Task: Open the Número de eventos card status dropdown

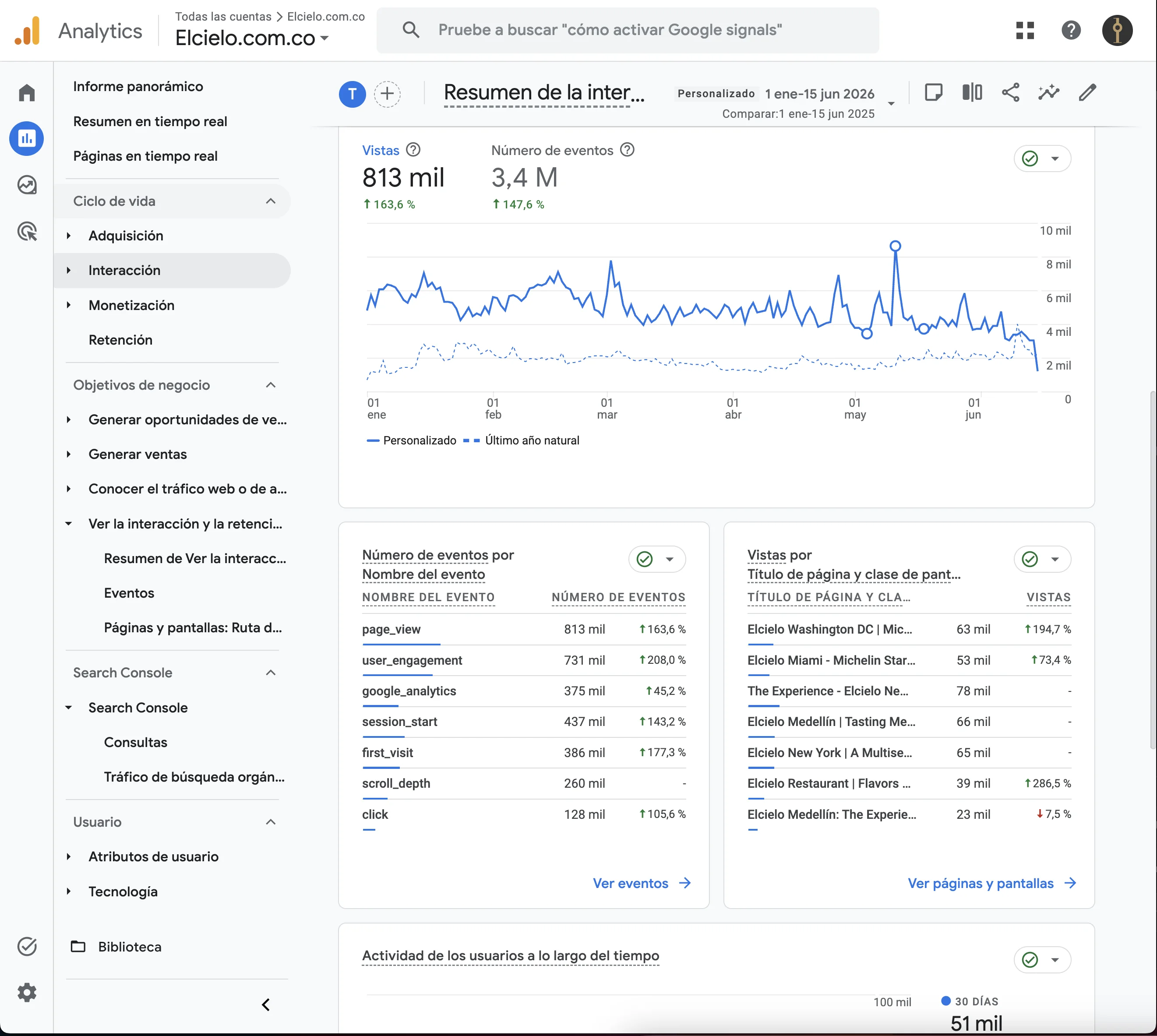Action: click(x=657, y=559)
